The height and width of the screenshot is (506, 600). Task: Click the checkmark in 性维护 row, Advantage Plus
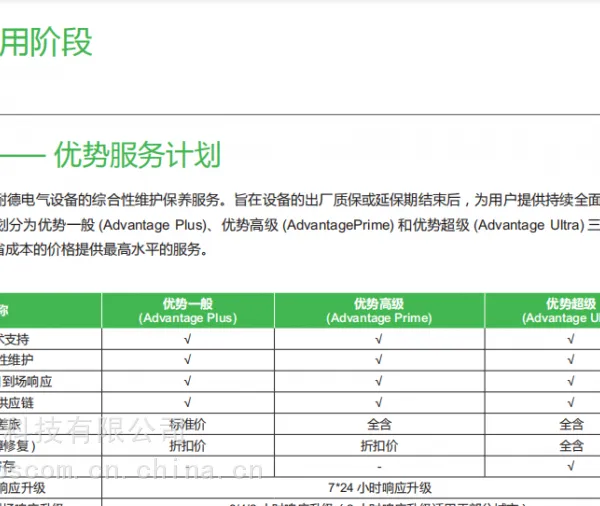pyautogui.click(x=188, y=360)
